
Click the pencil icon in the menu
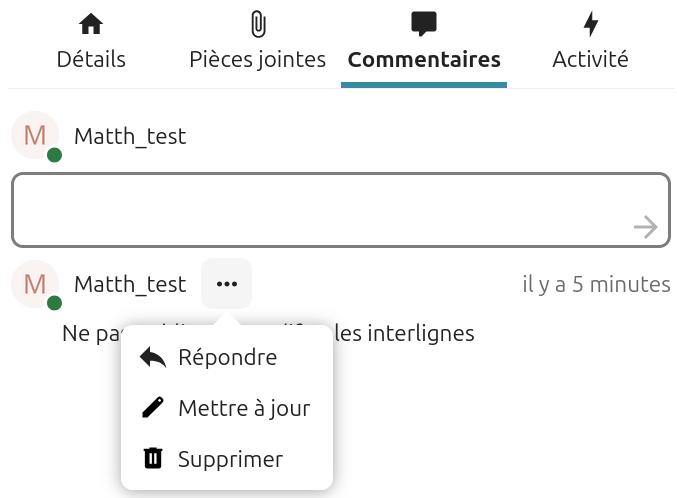[153, 408]
